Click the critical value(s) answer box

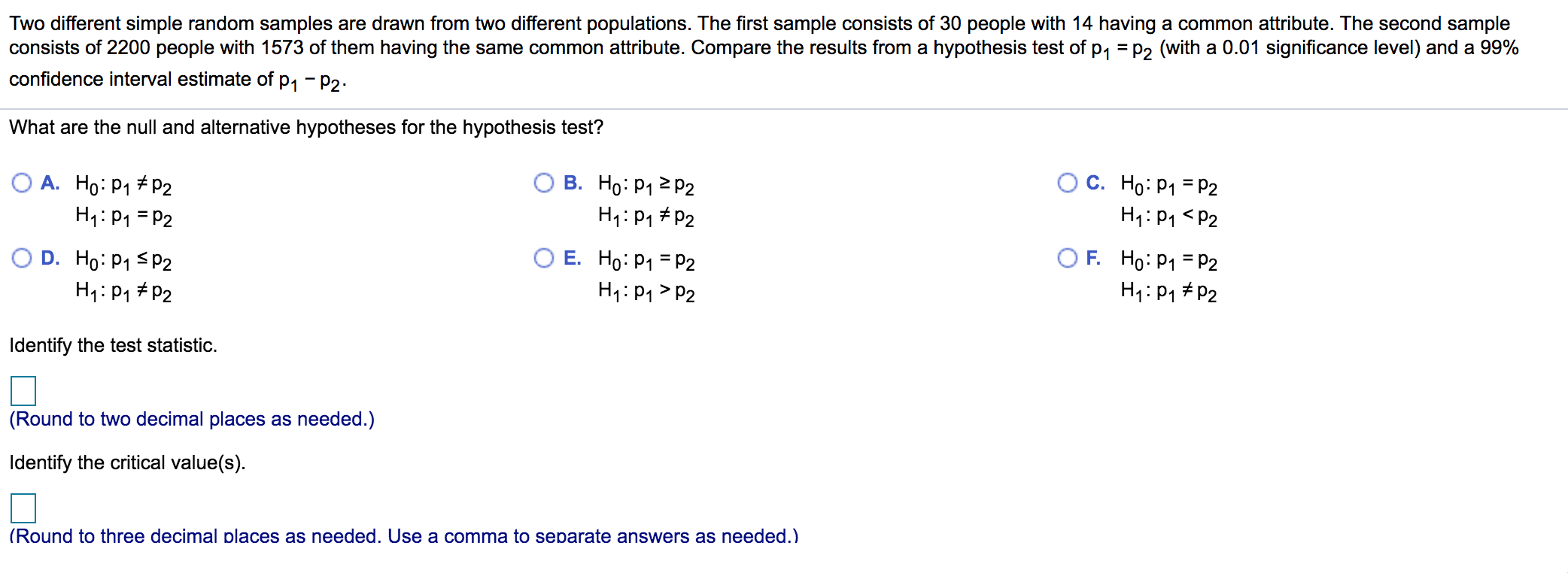click(x=23, y=508)
